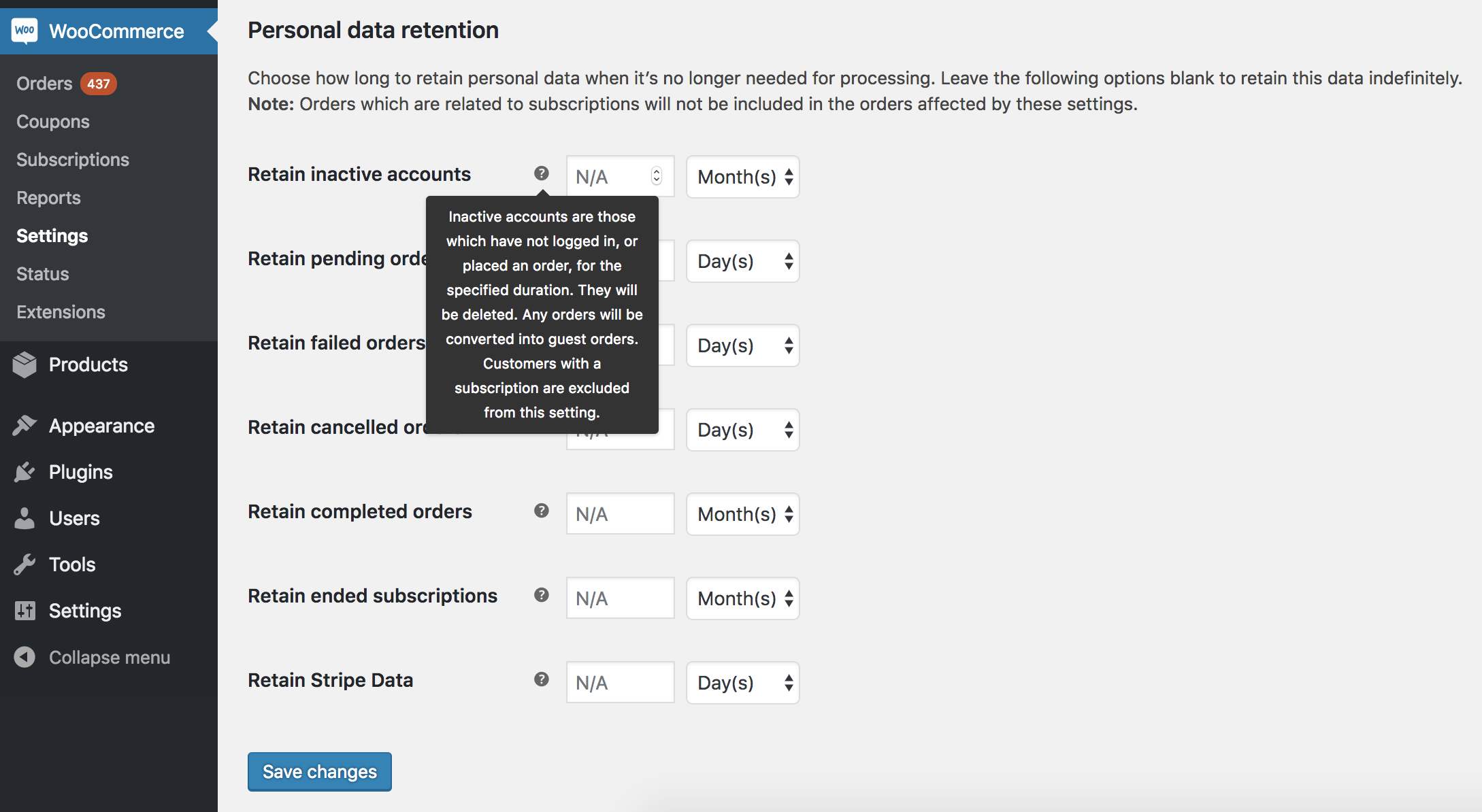The image size is (1482, 812).
Task: Click Collapse menu link
Action: click(x=109, y=657)
